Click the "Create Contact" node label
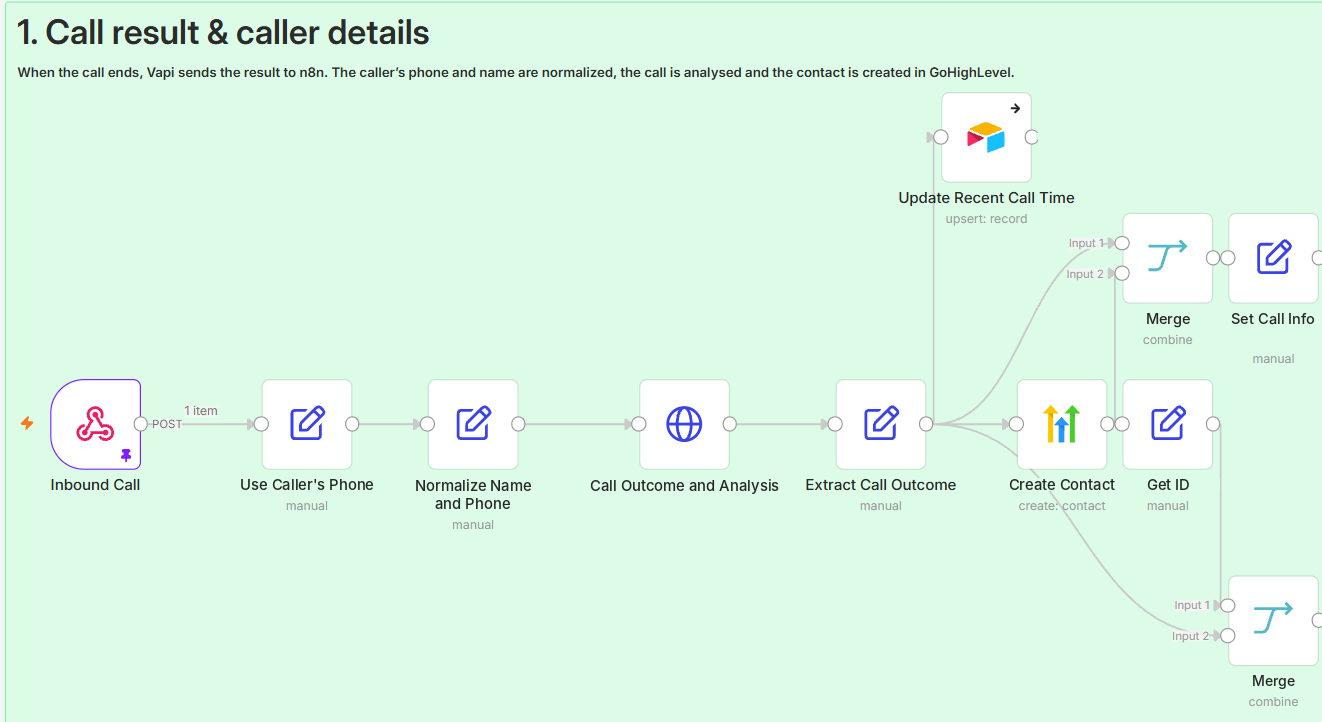1322x722 pixels. 1062,485
